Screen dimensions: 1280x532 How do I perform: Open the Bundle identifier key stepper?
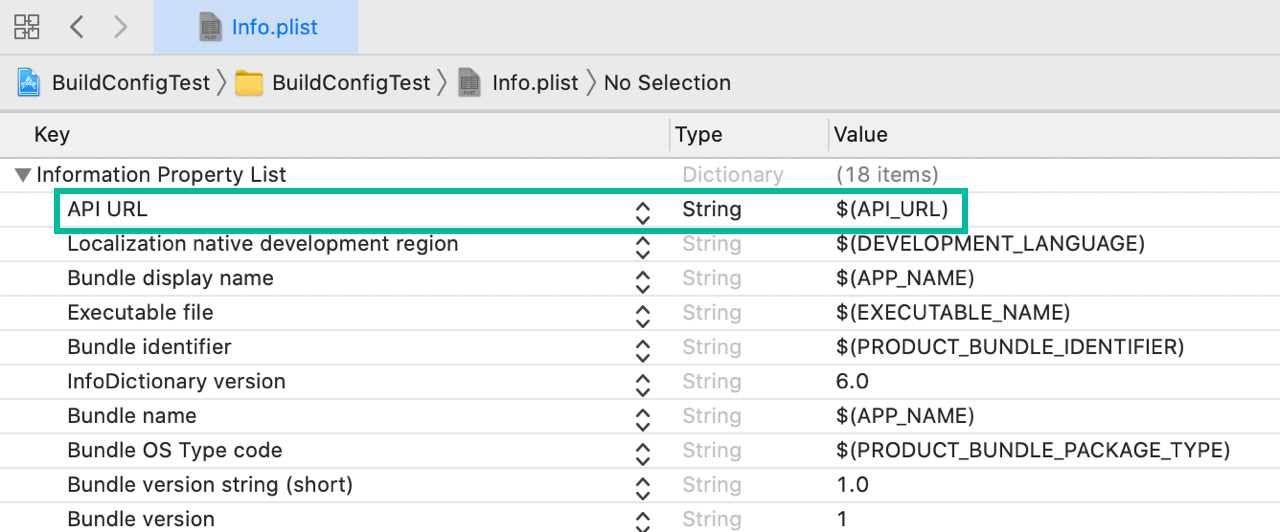tap(643, 348)
